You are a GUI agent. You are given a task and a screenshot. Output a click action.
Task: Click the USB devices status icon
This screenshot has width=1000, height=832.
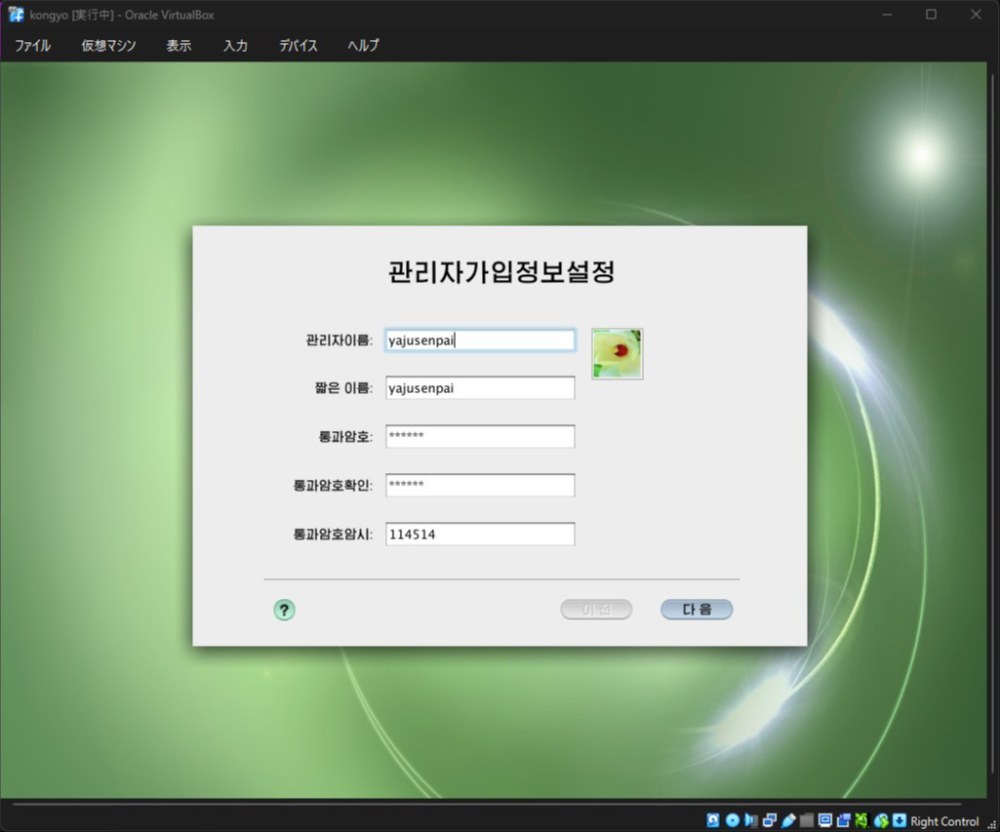click(788, 821)
